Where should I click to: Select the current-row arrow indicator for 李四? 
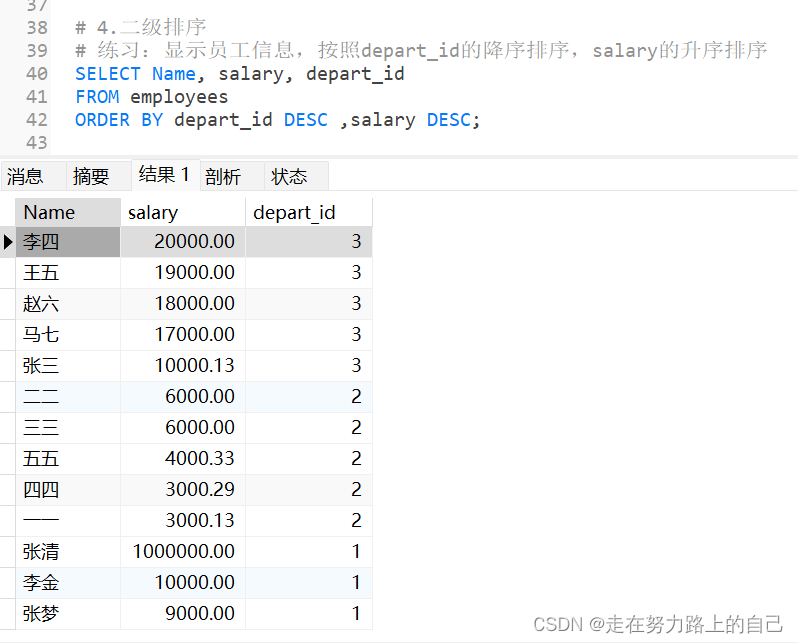point(8,242)
